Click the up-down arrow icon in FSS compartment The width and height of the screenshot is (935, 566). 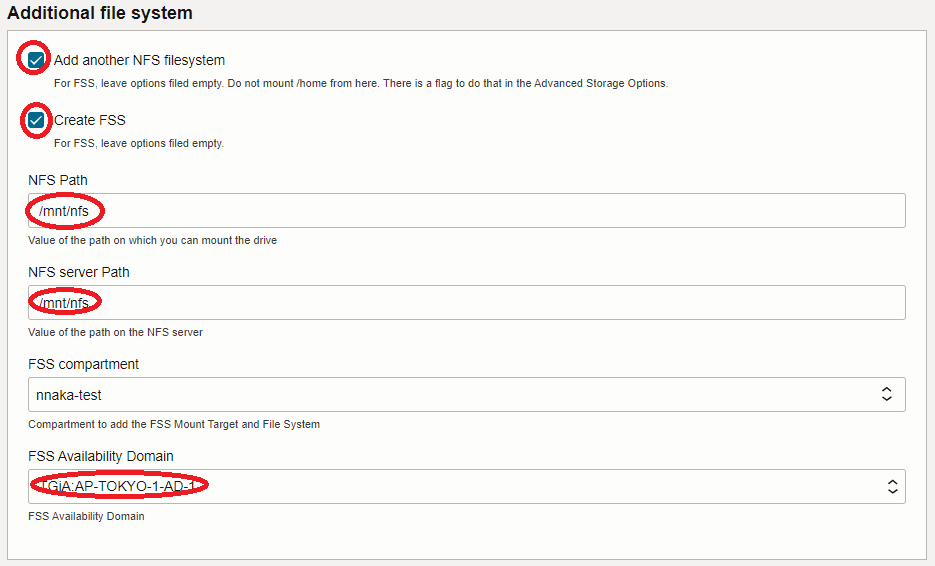coord(886,395)
